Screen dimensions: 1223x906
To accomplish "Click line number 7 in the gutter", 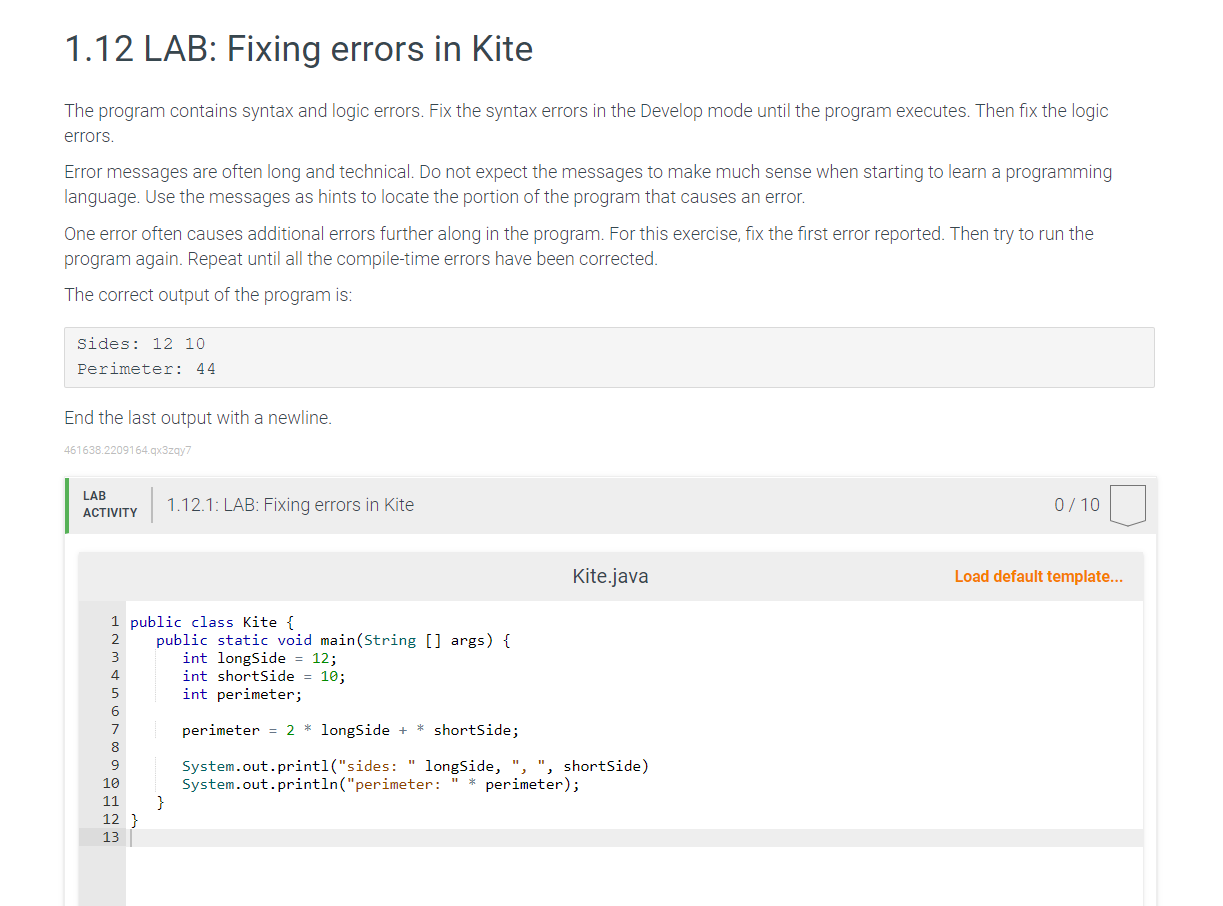I will pyautogui.click(x=114, y=729).
